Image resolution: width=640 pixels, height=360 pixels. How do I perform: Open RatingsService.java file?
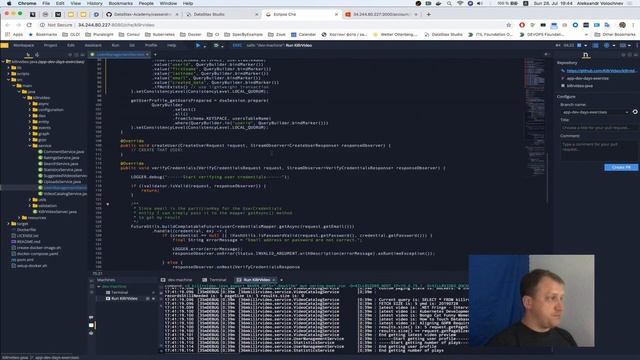(61, 158)
